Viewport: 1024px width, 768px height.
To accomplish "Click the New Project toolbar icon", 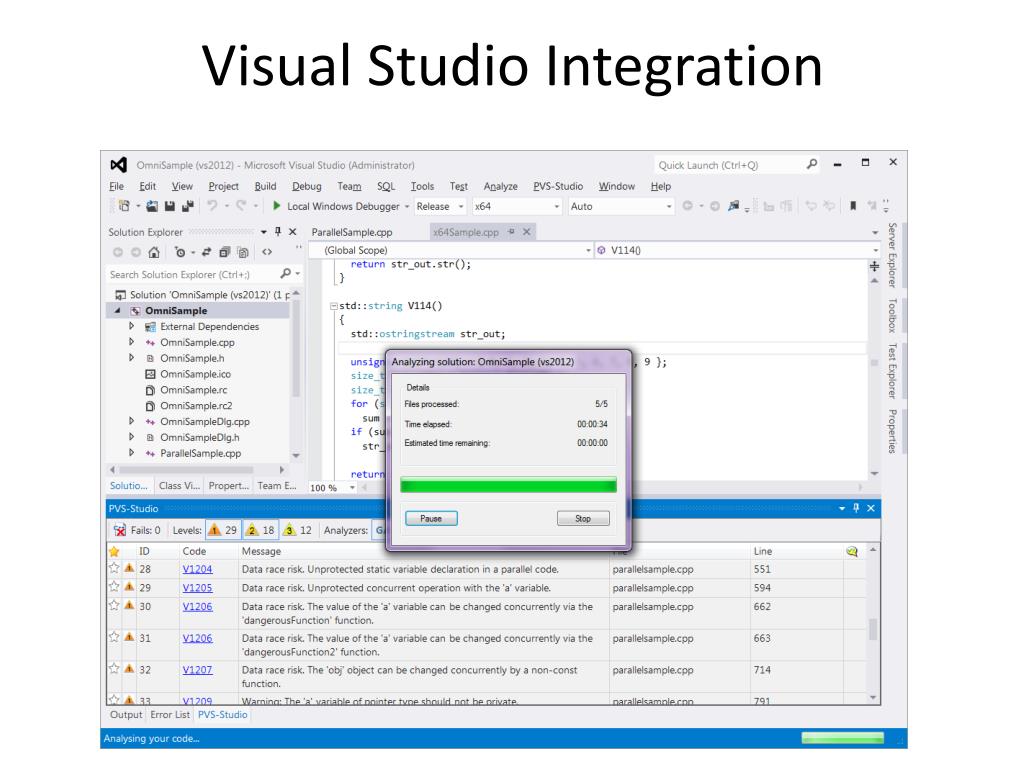I will pyautogui.click(x=123, y=206).
